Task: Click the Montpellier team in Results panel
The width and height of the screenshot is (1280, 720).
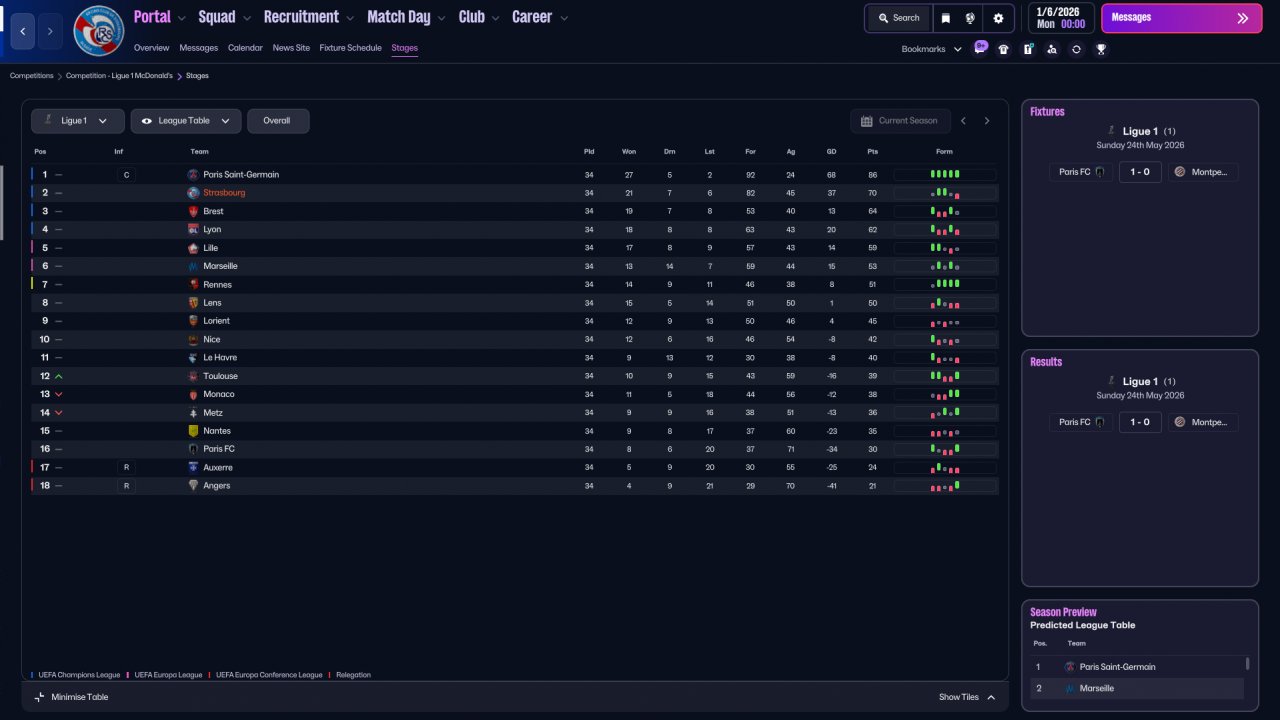Action: coord(1203,422)
